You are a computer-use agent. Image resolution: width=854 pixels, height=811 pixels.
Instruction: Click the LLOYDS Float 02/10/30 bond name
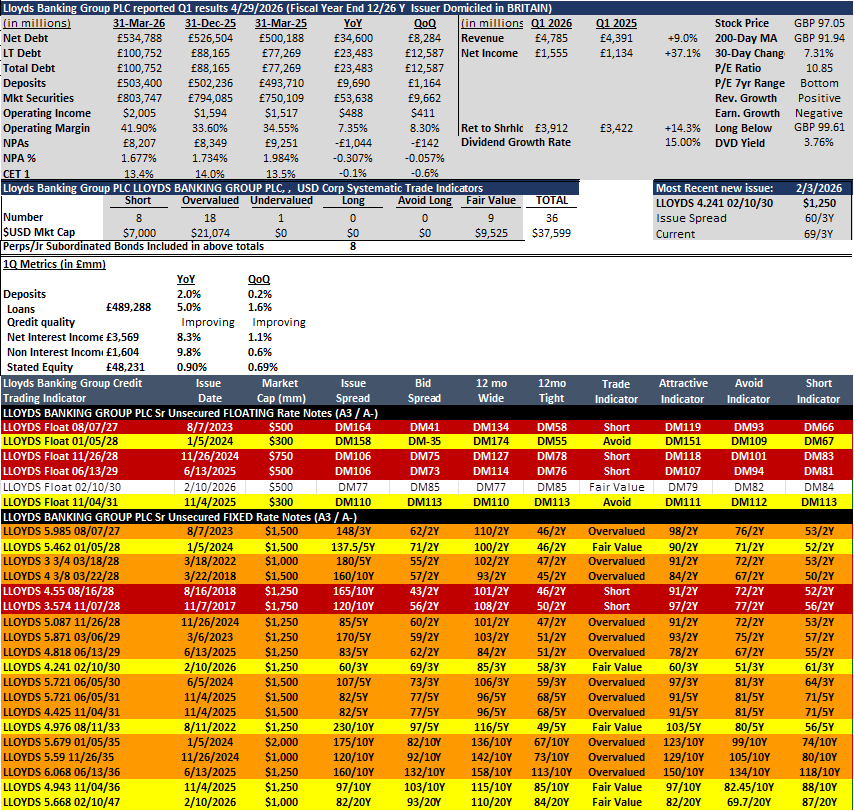tap(62, 487)
